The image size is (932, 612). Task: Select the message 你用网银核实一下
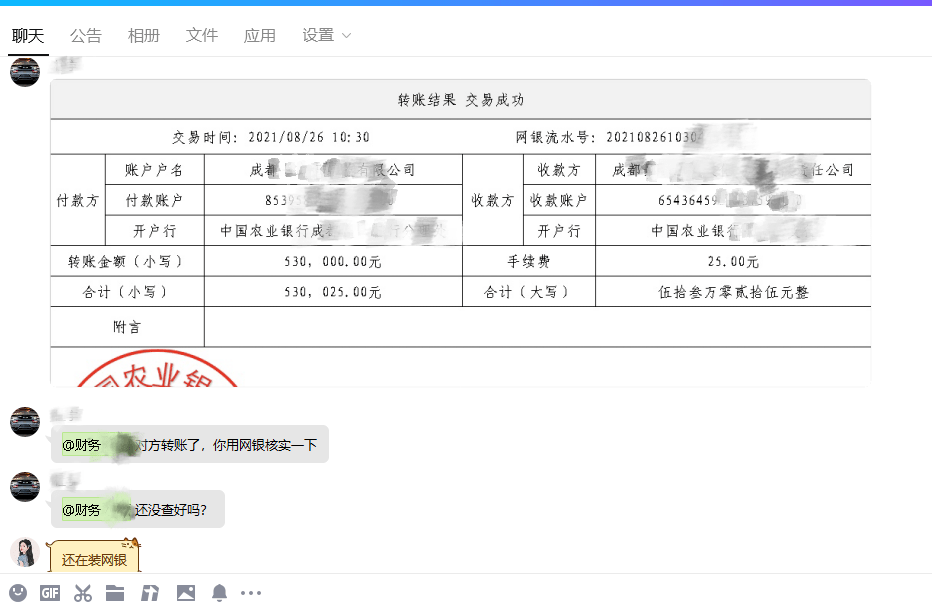[190, 444]
